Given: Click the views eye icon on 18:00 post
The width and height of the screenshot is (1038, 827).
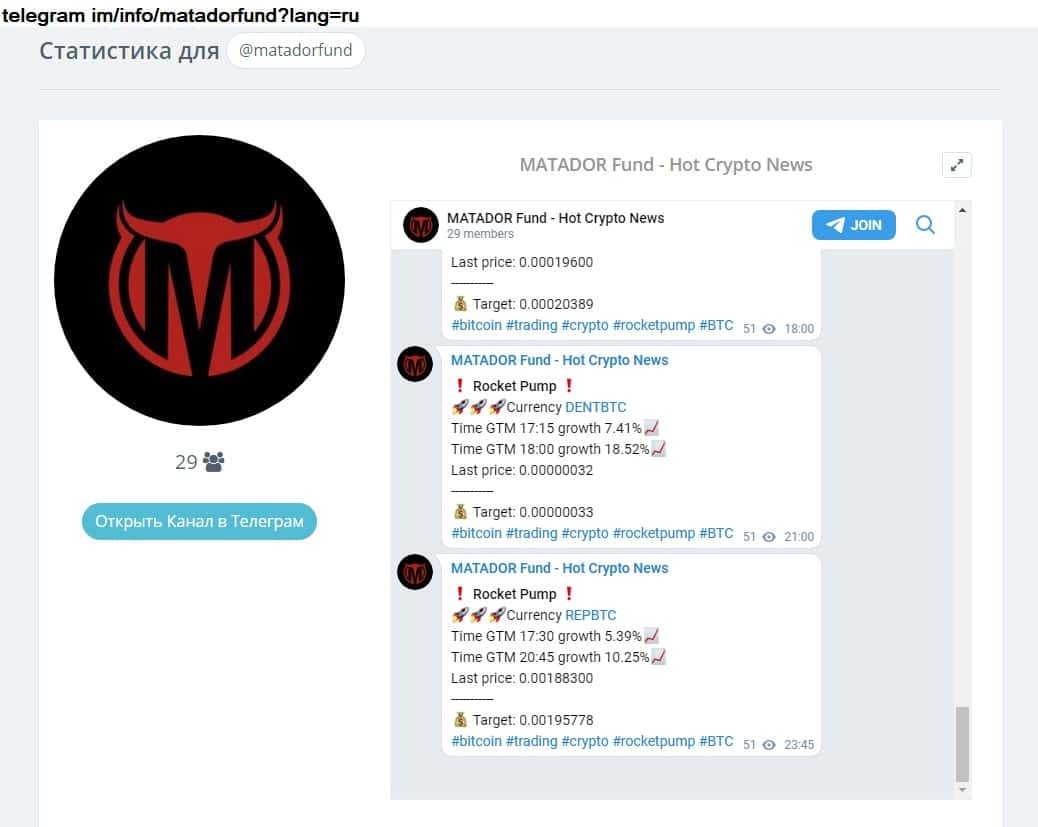Looking at the screenshot, I should (769, 329).
